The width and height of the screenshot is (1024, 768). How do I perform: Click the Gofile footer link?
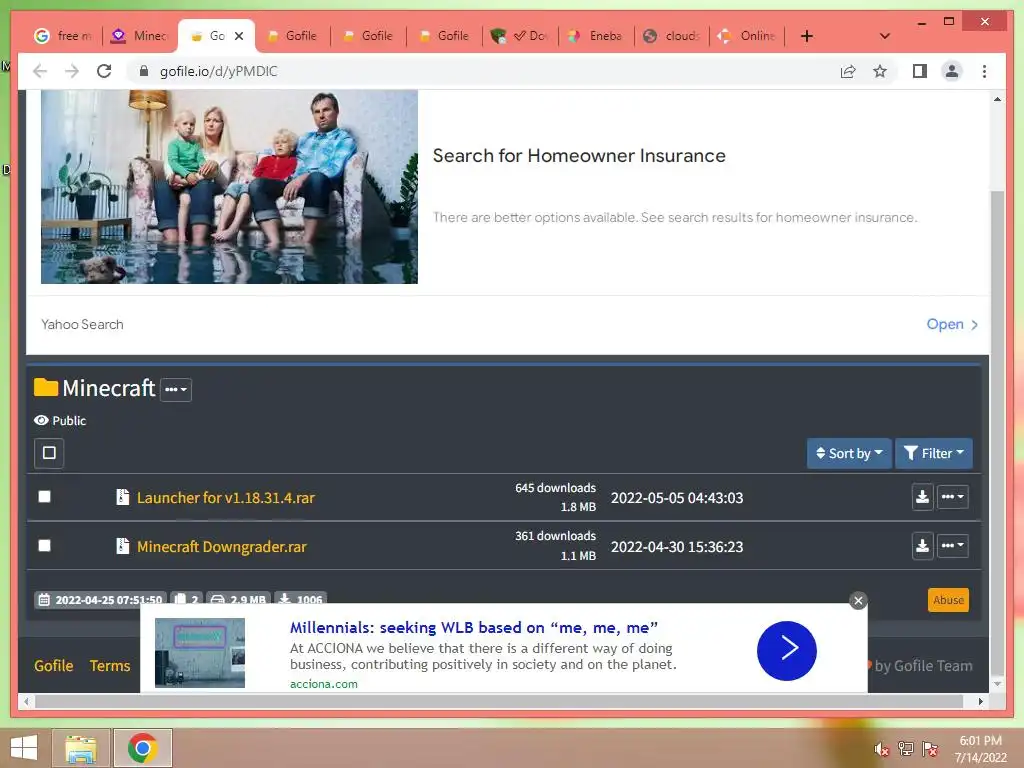[x=54, y=665]
